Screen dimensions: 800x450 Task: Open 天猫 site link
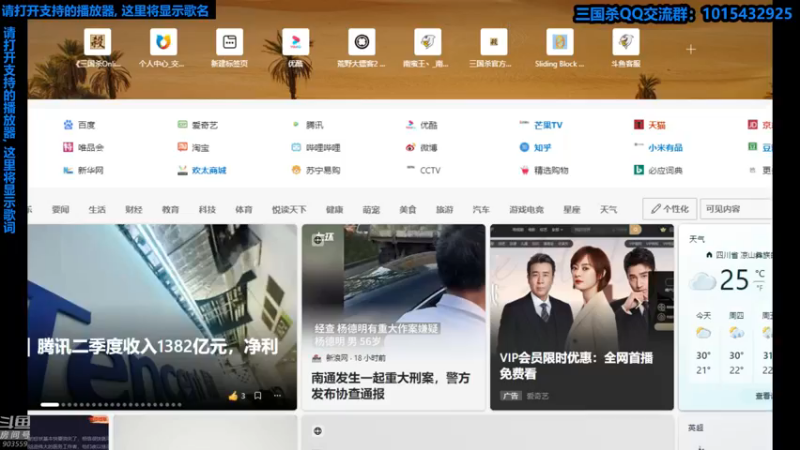coord(649,125)
